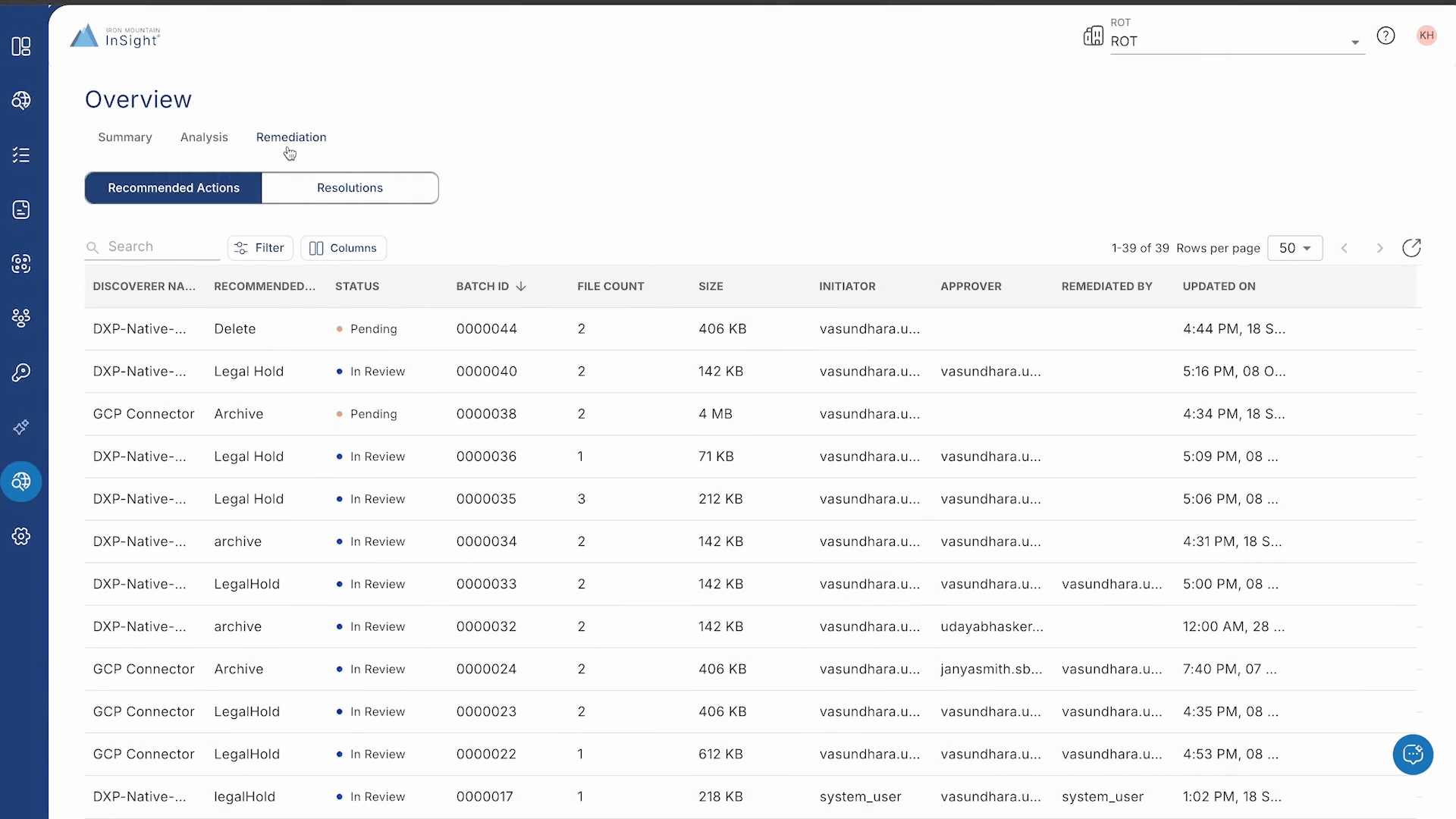Image resolution: width=1456 pixels, height=819 pixels.
Task: Switch to the Analysis tab
Action: [x=204, y=137]
